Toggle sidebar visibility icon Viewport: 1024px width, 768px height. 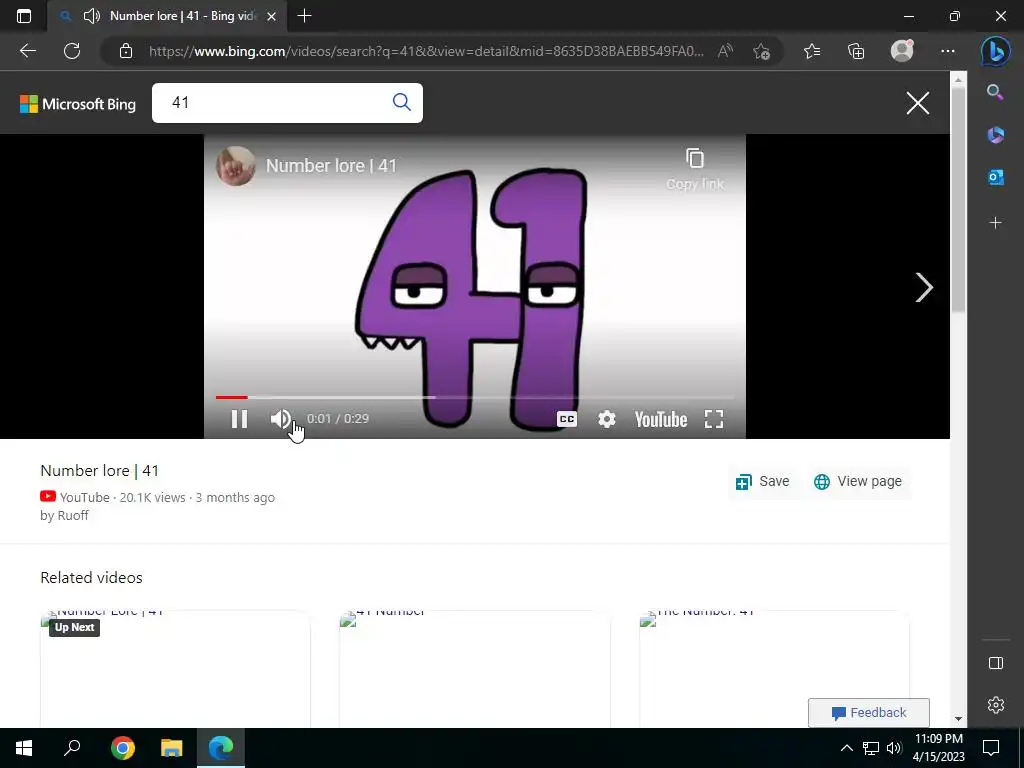tap(995, 664)
